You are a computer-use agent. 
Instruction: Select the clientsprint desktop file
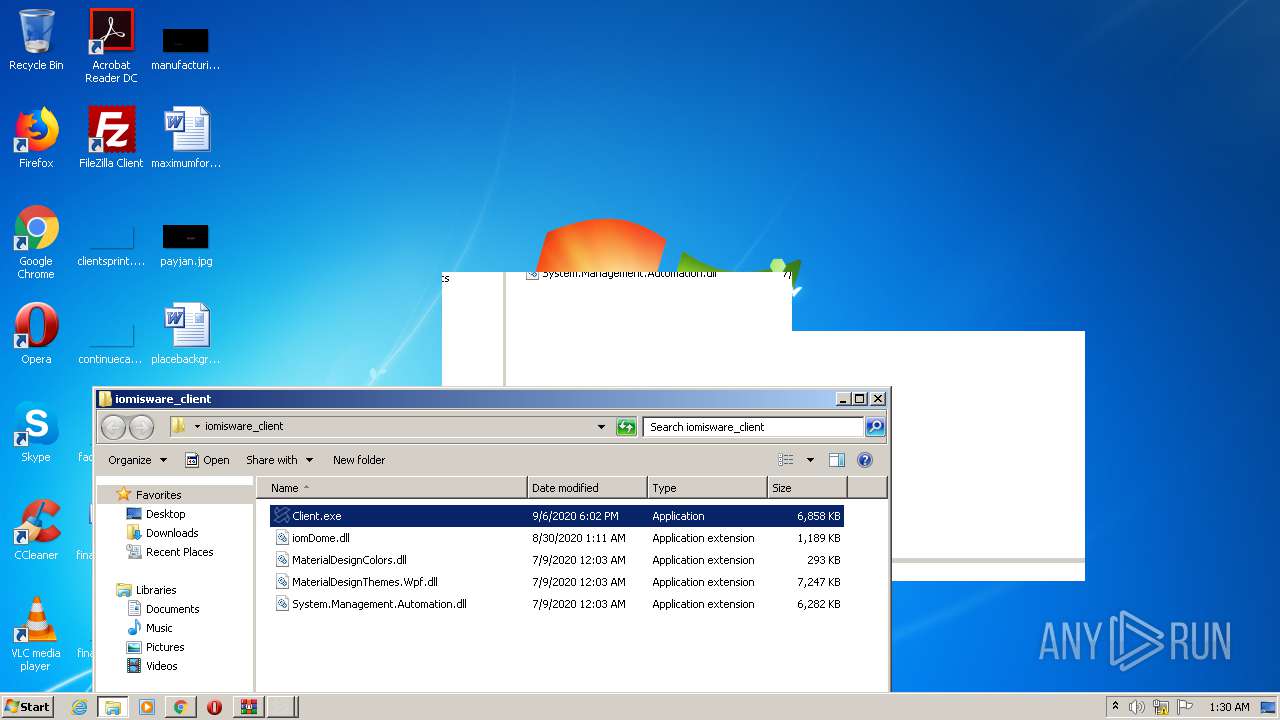111,244
